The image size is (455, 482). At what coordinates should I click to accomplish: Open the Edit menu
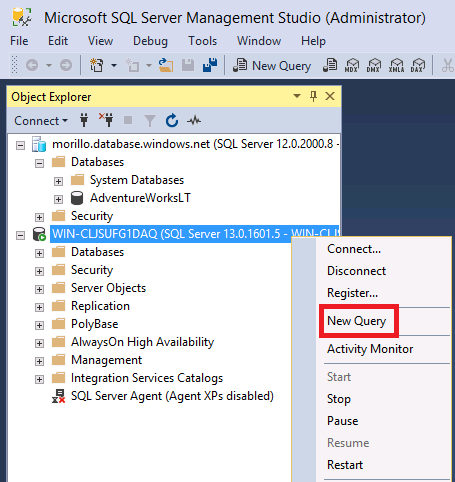[58, 41]
